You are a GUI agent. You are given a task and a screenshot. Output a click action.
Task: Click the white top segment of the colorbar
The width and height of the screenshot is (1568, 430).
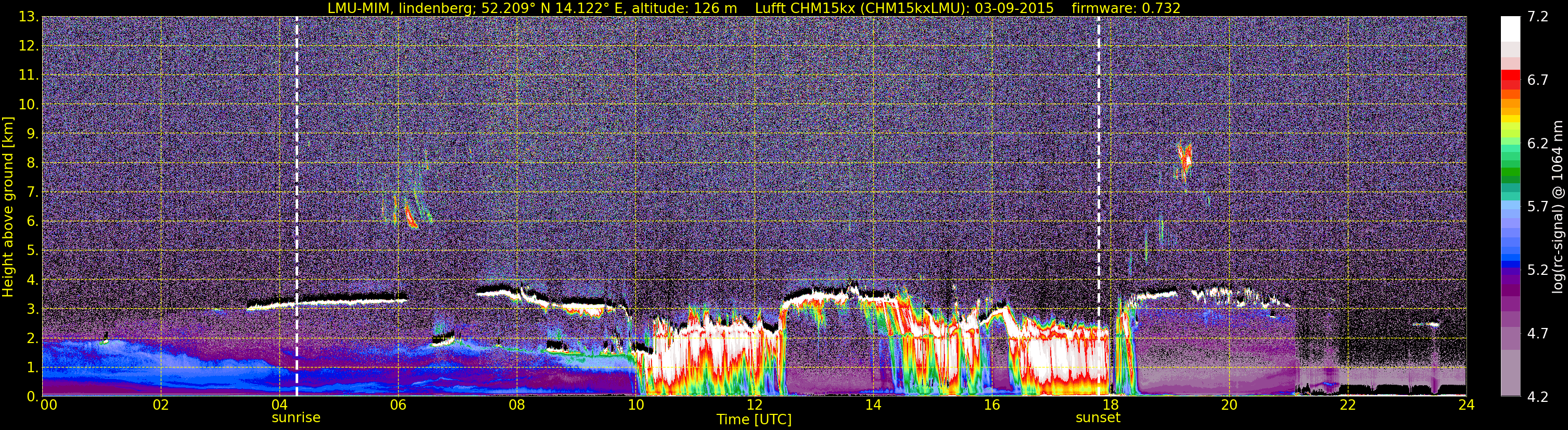[1510, 29]
